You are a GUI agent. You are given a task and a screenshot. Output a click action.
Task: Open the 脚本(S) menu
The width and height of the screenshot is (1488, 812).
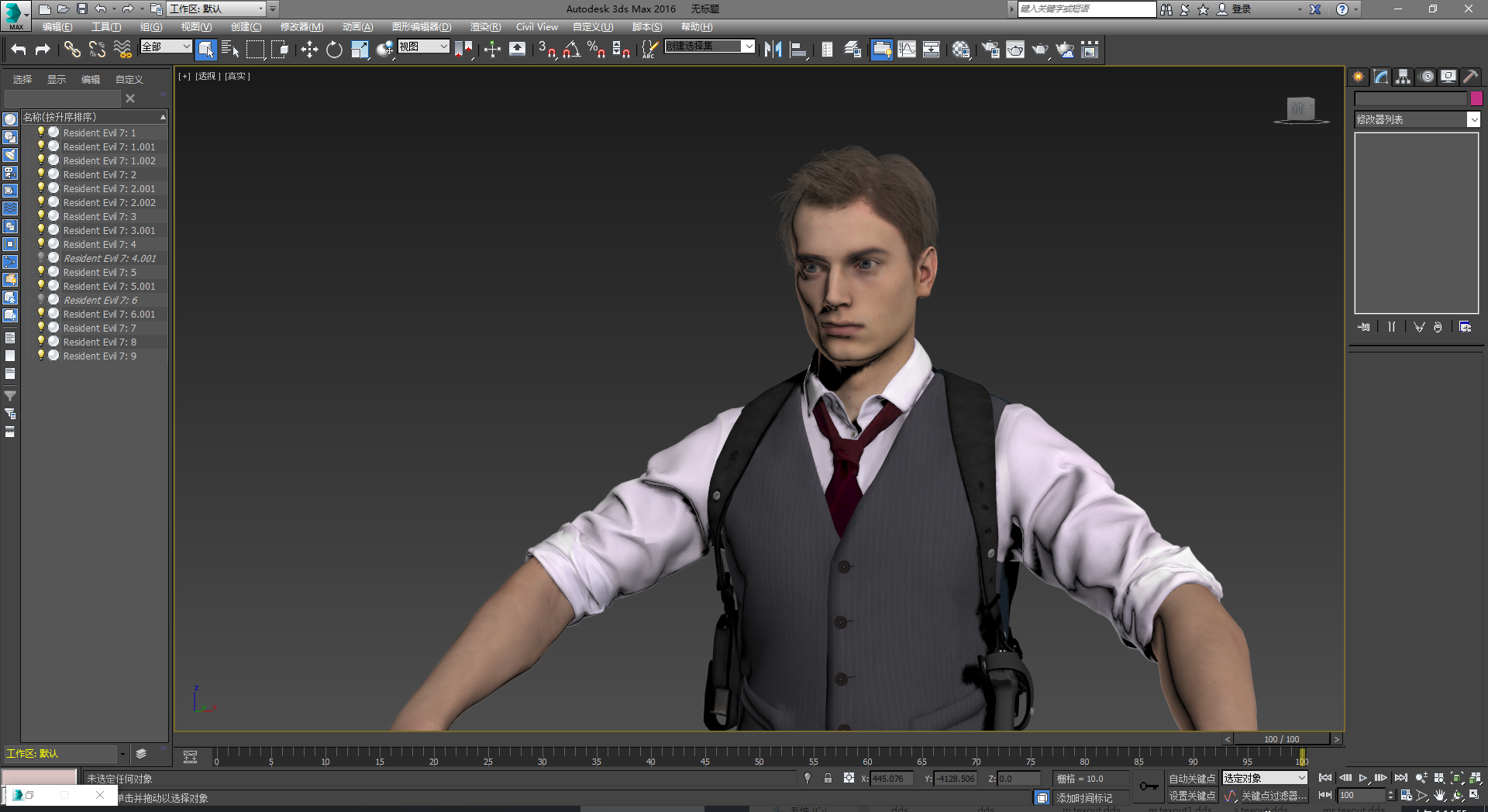coord(647,27)
